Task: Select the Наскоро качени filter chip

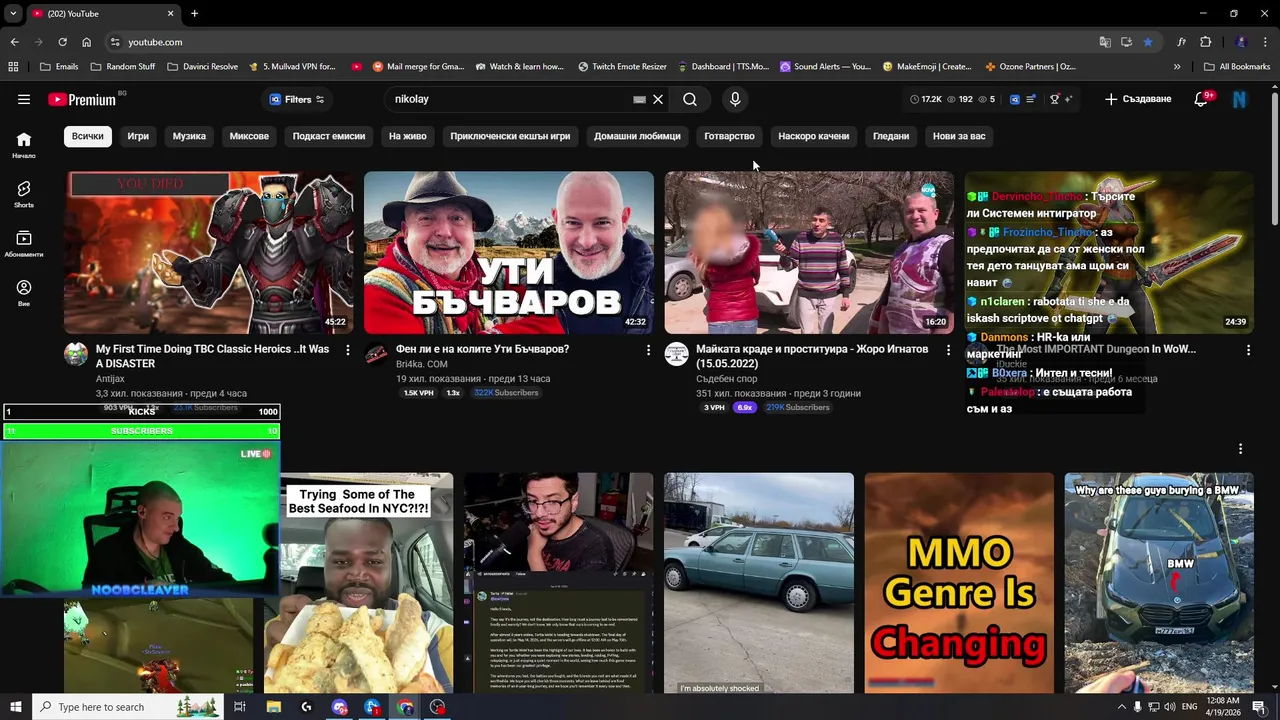Action: tap(814, 136)
